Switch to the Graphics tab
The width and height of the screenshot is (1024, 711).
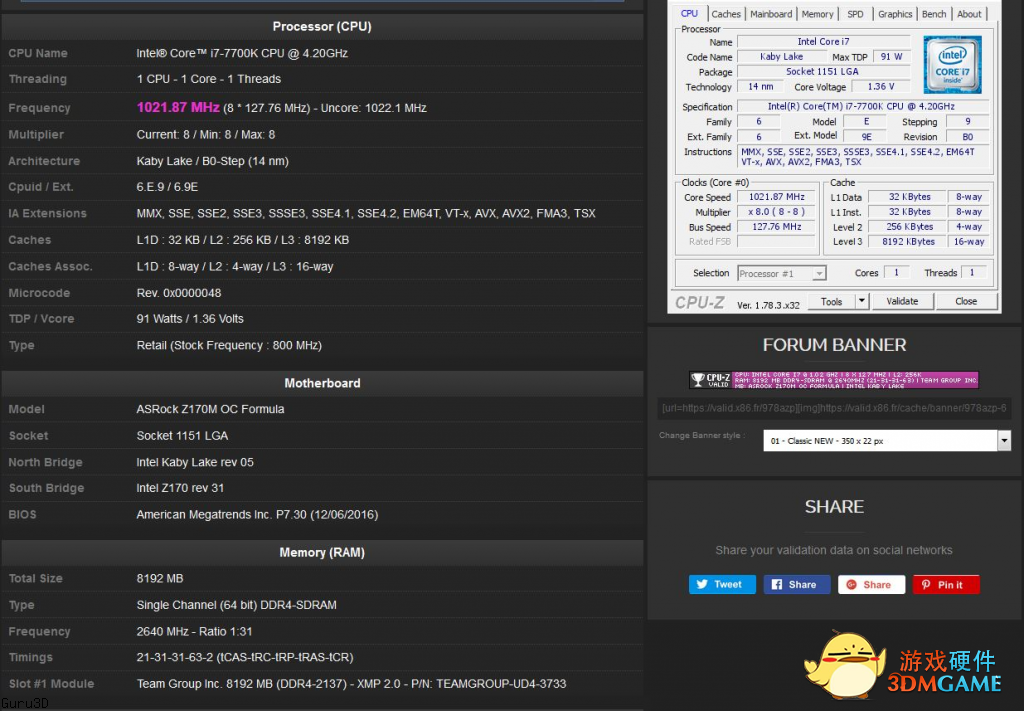pos(895,14)
